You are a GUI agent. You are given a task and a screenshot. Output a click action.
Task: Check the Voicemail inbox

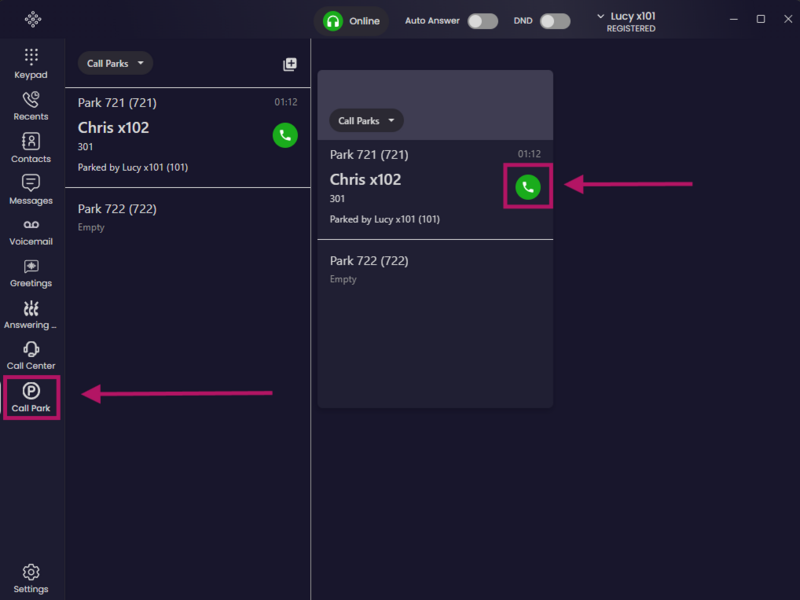pyautogui.click(x=31, y=232)
